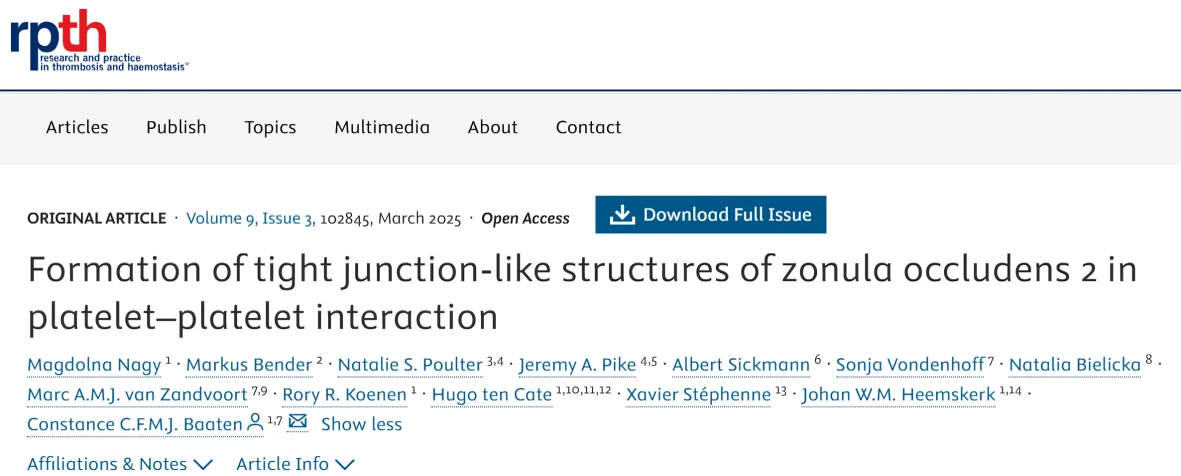Click the RPTH journal logo

(x=98, y=42)
